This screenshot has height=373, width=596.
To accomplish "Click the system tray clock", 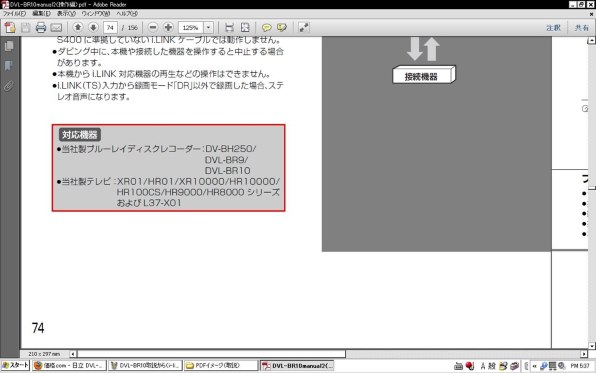I will [x=580, y=366].
